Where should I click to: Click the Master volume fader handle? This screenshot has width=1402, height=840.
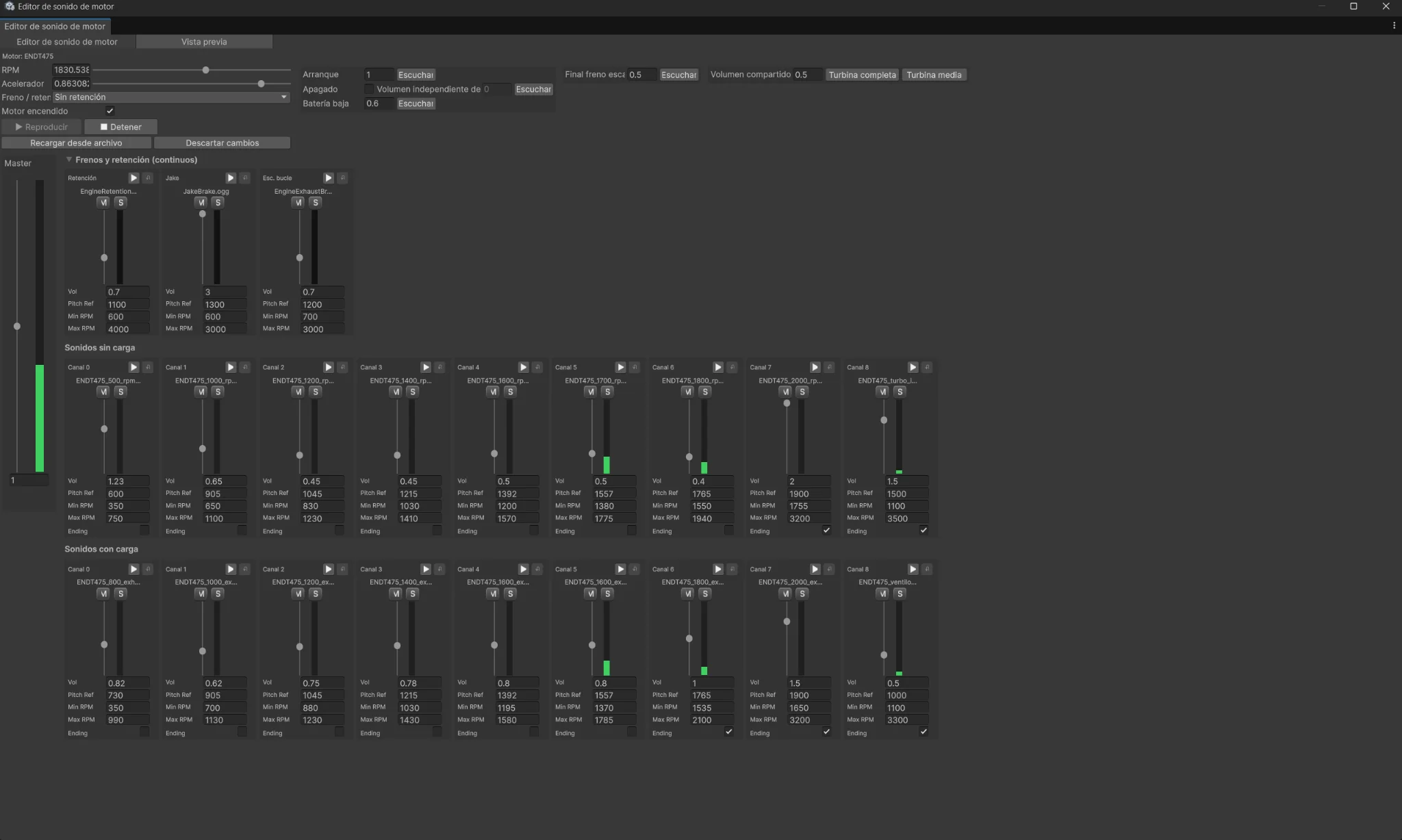coord(17,327)
